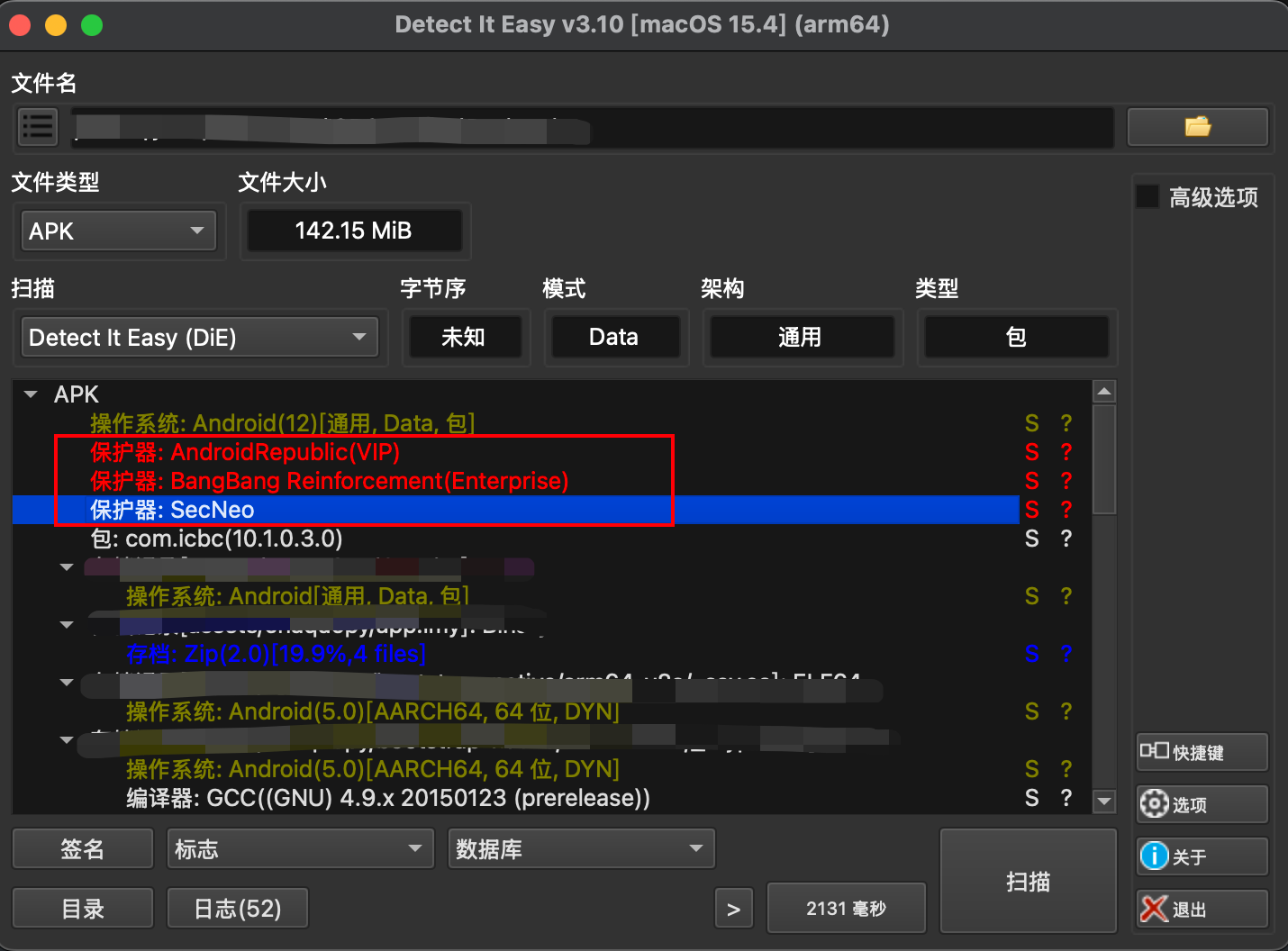Open shortcuts via the 快捷键 icon button
Image resolution: width=1288 pixels, height=951 pixels.
[x=1202, y=752]
